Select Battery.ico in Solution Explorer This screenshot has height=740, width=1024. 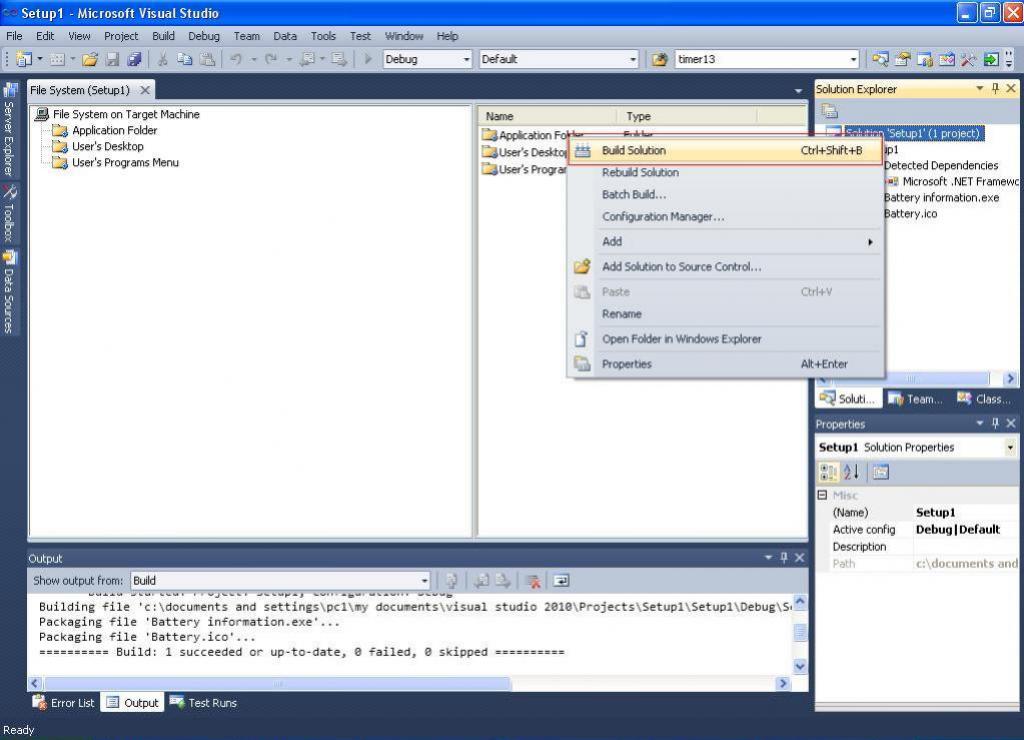pyautogui.click(x=910, y=214)
